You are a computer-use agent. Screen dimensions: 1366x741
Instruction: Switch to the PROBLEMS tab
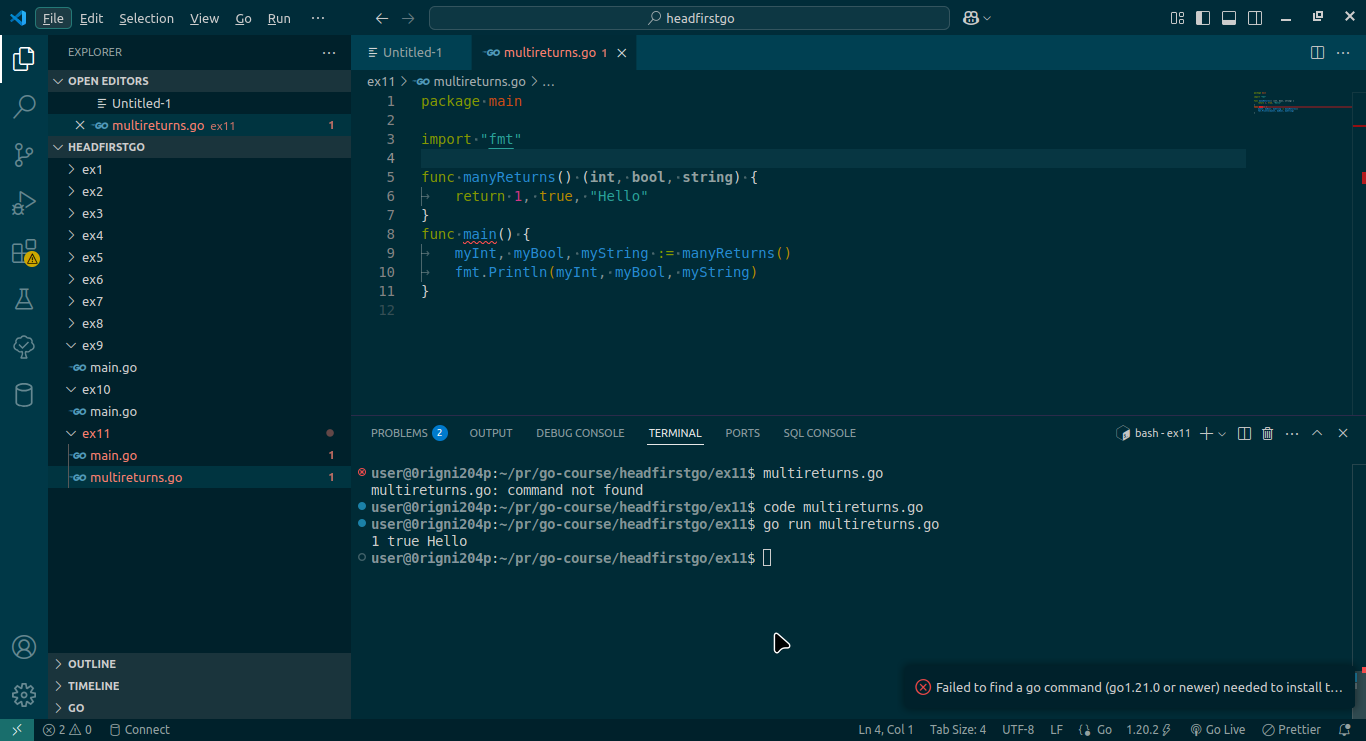399,433
